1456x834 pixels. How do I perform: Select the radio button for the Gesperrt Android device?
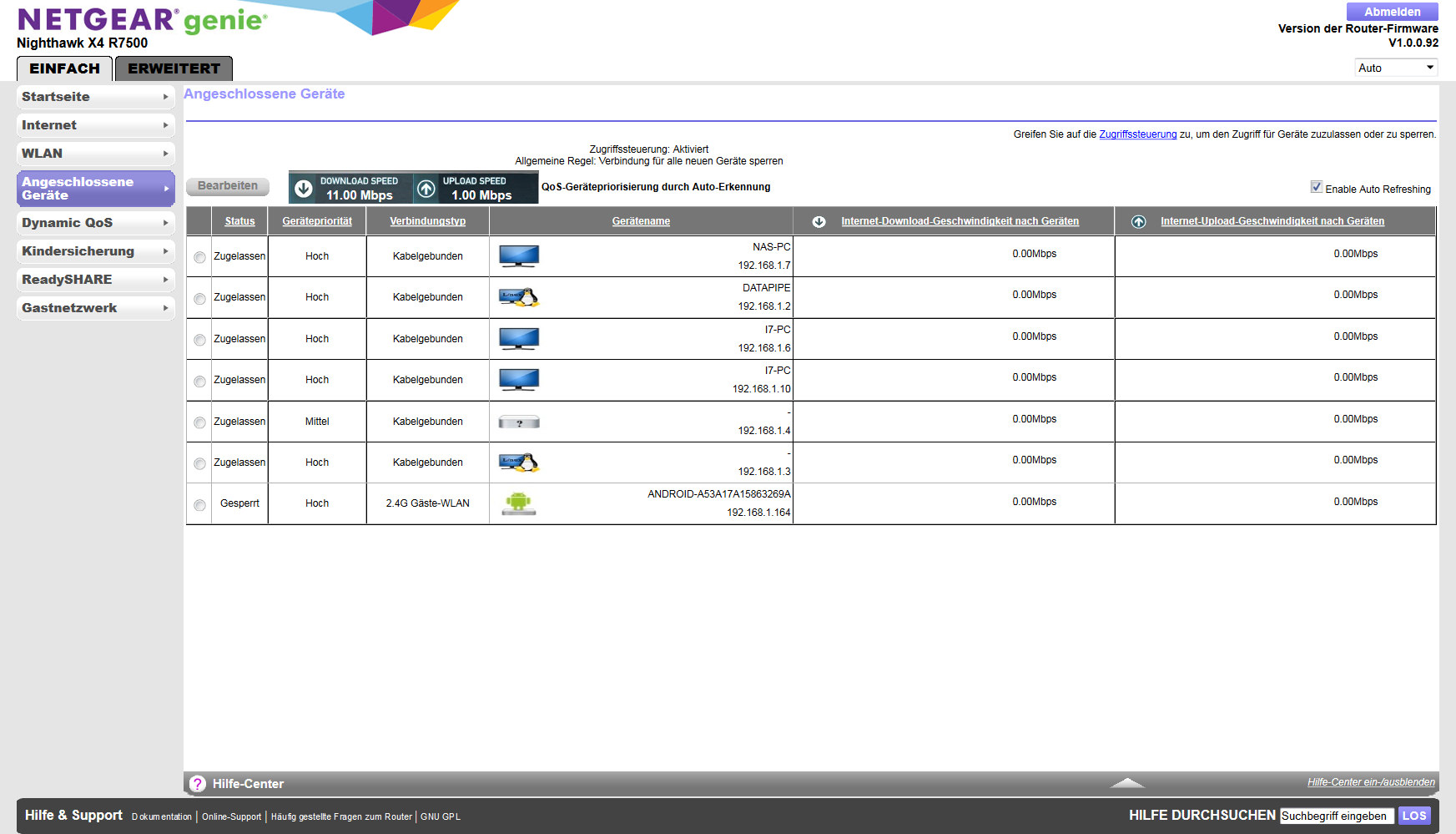tap(199, 505)
